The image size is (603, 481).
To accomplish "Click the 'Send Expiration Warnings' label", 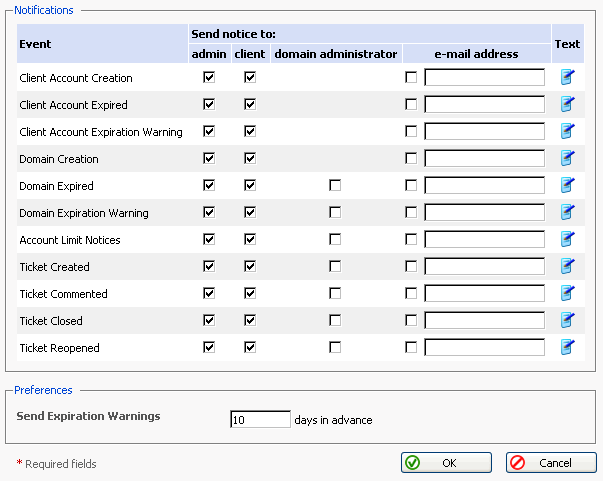I will tap(88, 416).
